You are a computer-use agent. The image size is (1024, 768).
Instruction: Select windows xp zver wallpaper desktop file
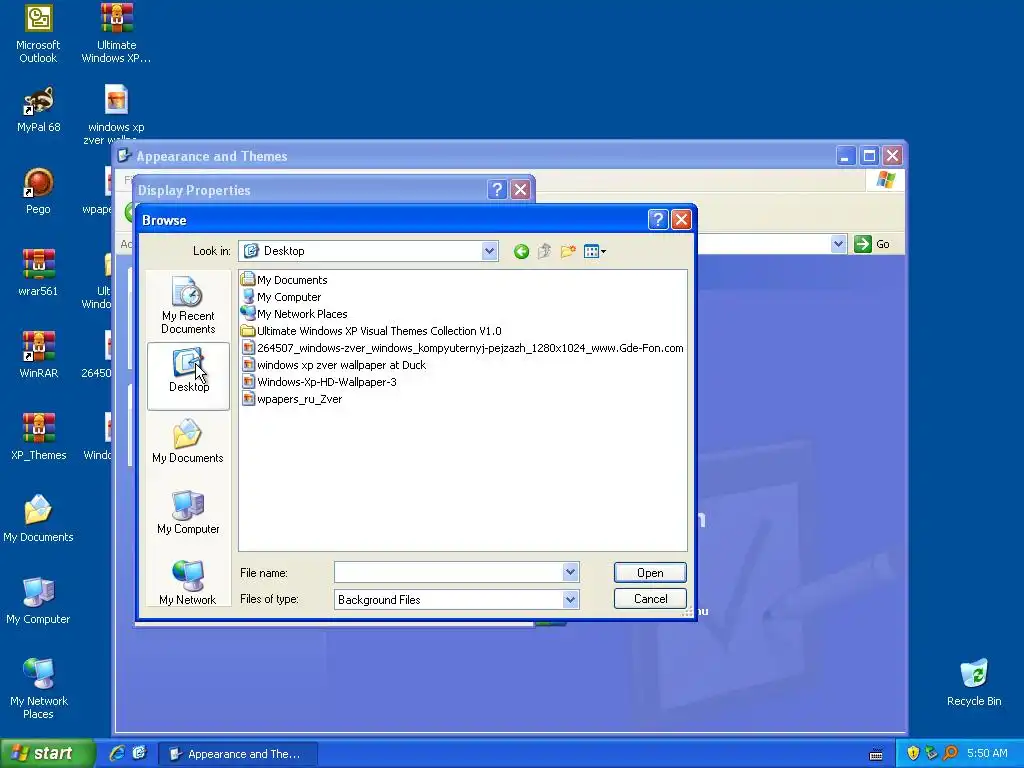[x=116, y=112]
